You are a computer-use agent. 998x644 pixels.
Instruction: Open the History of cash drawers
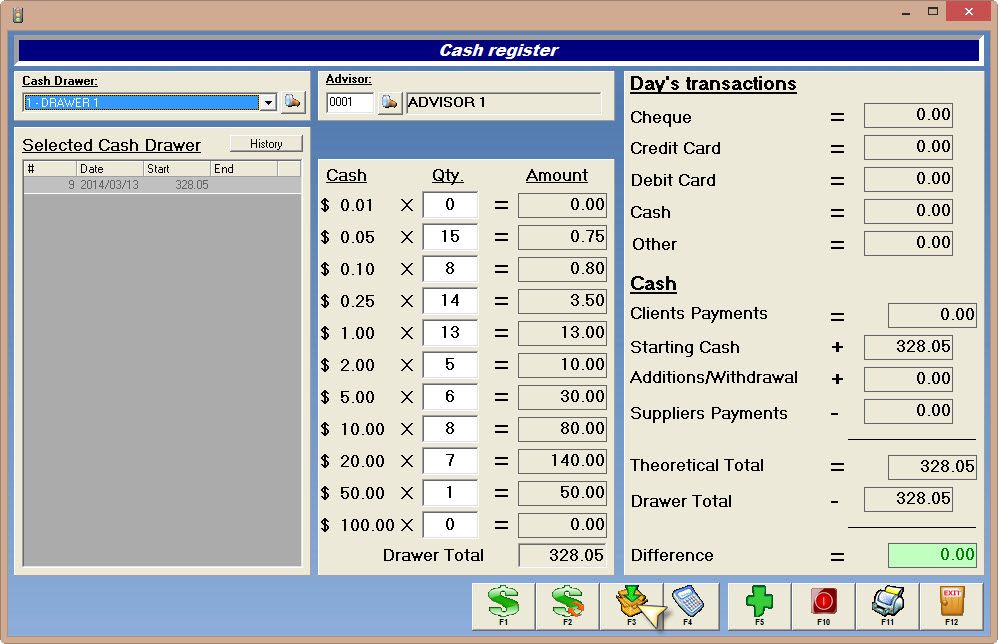[266, 144]
